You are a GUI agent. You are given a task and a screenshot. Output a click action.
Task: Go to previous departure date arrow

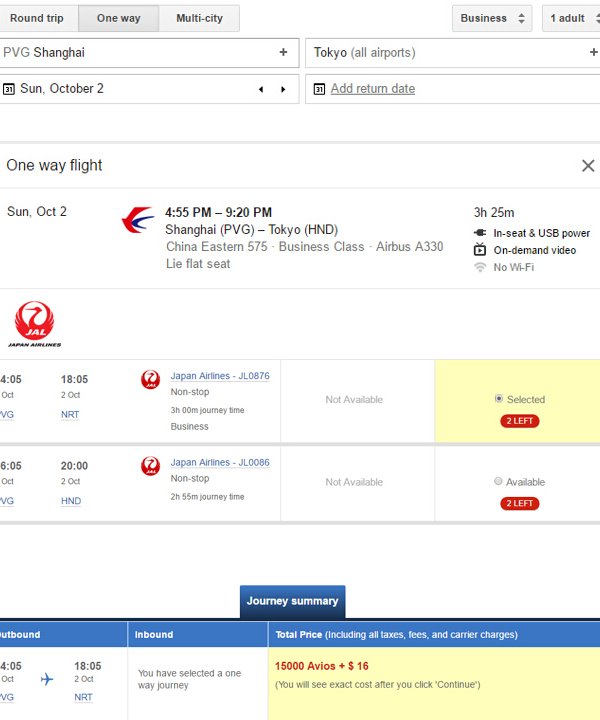[x=261, y=89]
